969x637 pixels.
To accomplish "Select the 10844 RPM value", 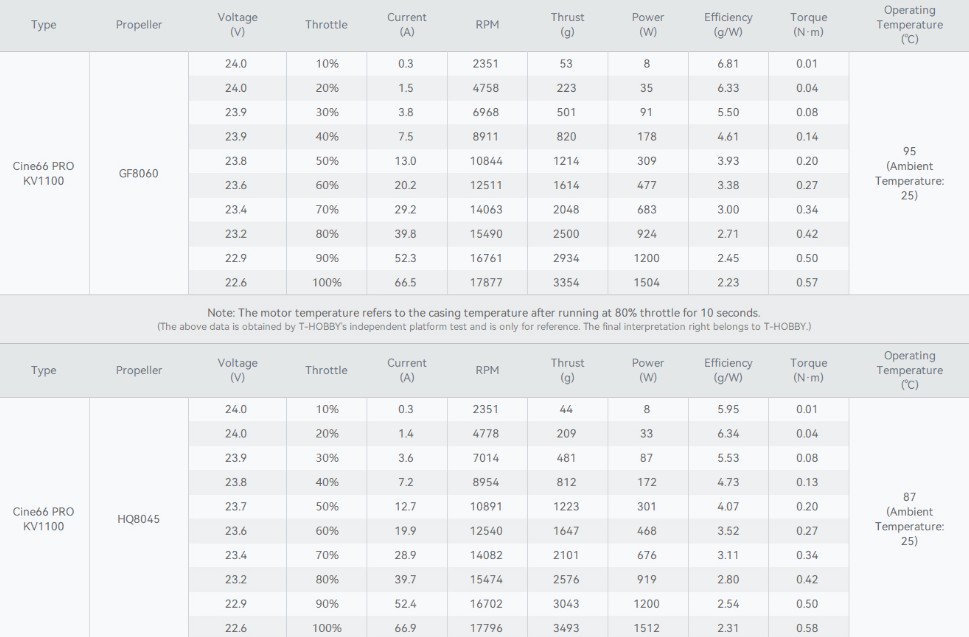I will [x=487, y=161].
